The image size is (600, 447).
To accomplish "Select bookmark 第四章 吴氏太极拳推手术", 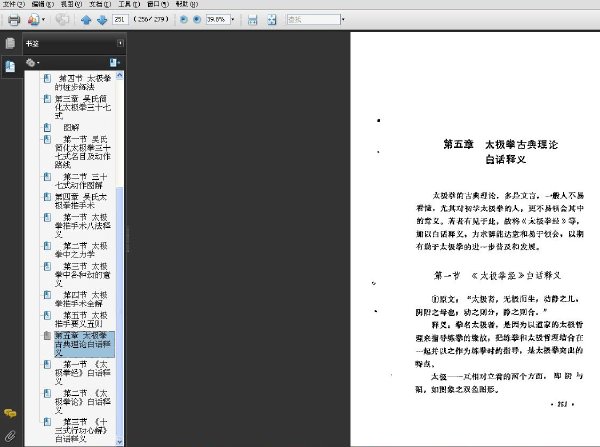I will click(81, 201).
